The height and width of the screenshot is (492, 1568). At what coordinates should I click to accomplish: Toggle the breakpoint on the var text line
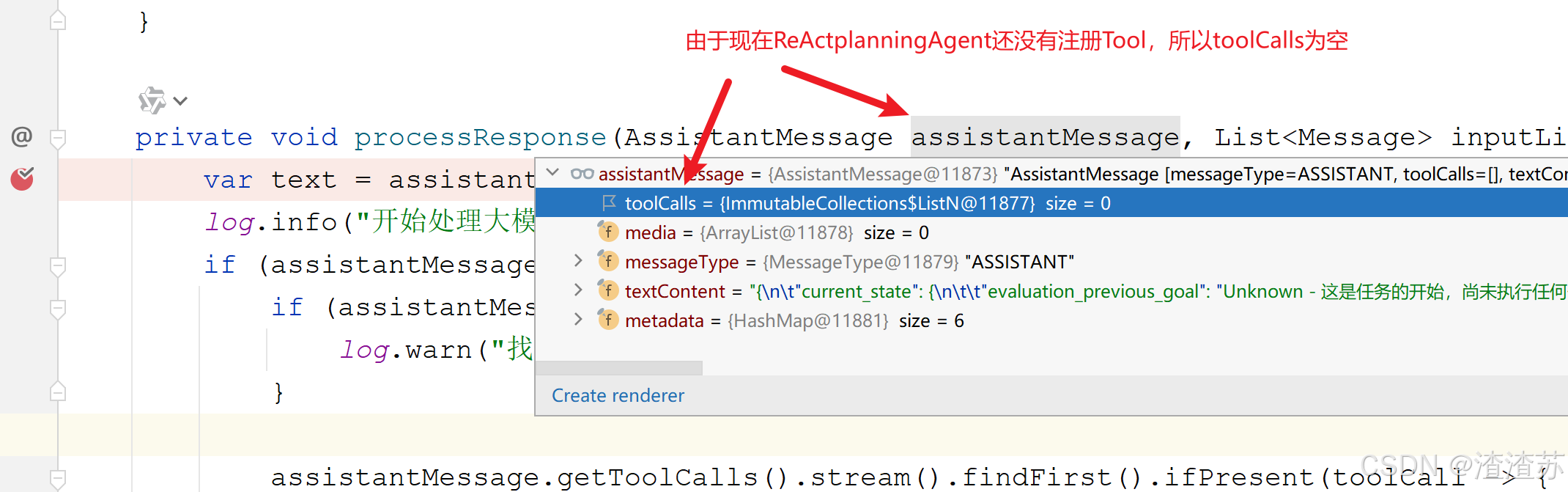pos(22,179)
